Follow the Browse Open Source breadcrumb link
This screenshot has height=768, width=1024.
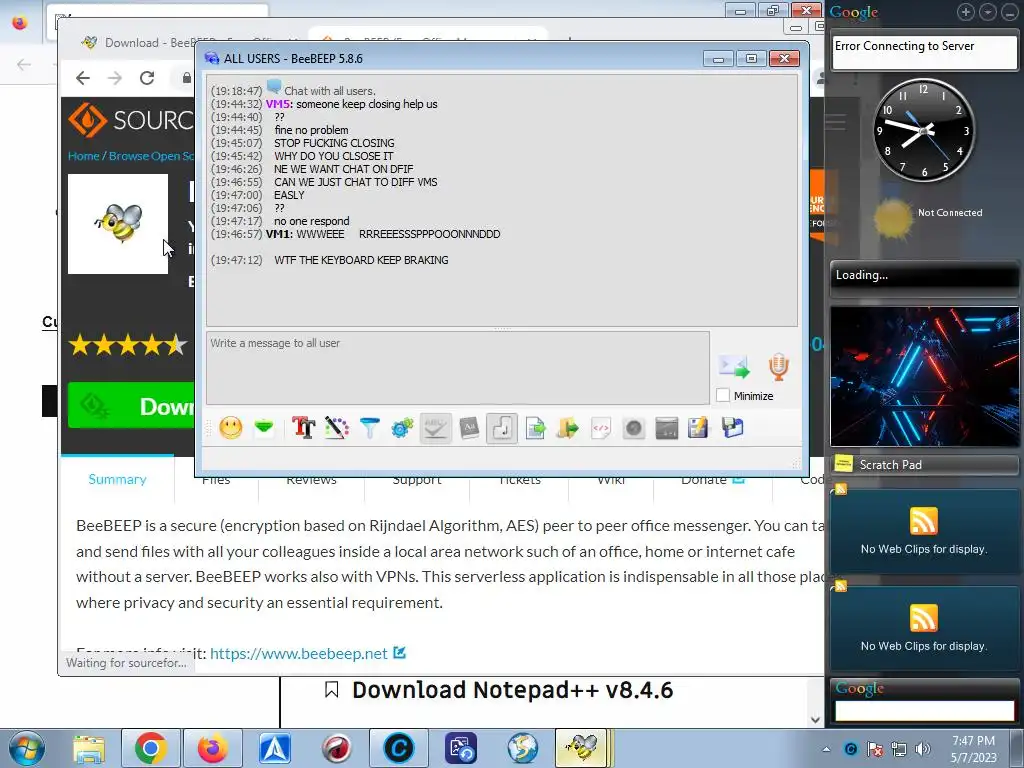click(152, 156)
